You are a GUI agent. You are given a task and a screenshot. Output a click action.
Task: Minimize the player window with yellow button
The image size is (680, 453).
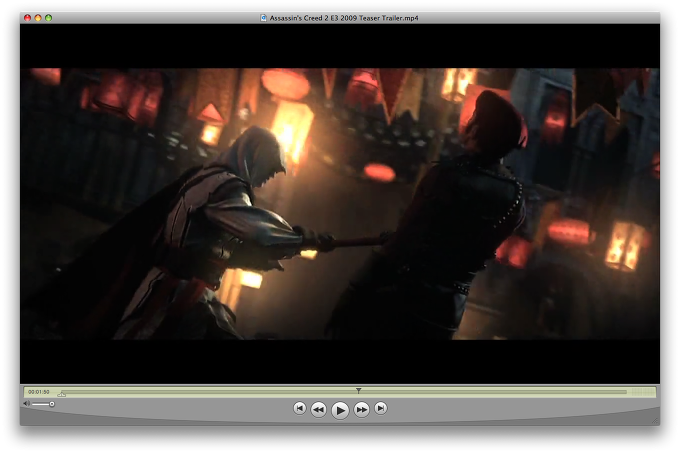(38, 18)
